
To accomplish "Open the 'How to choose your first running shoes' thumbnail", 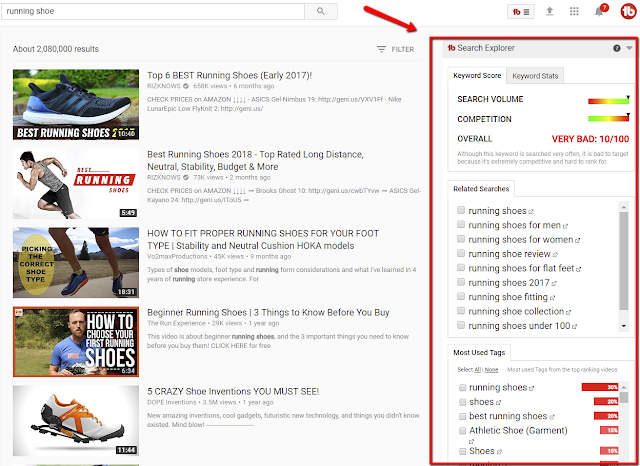I will pyautogui.click(x=76, y=342).
